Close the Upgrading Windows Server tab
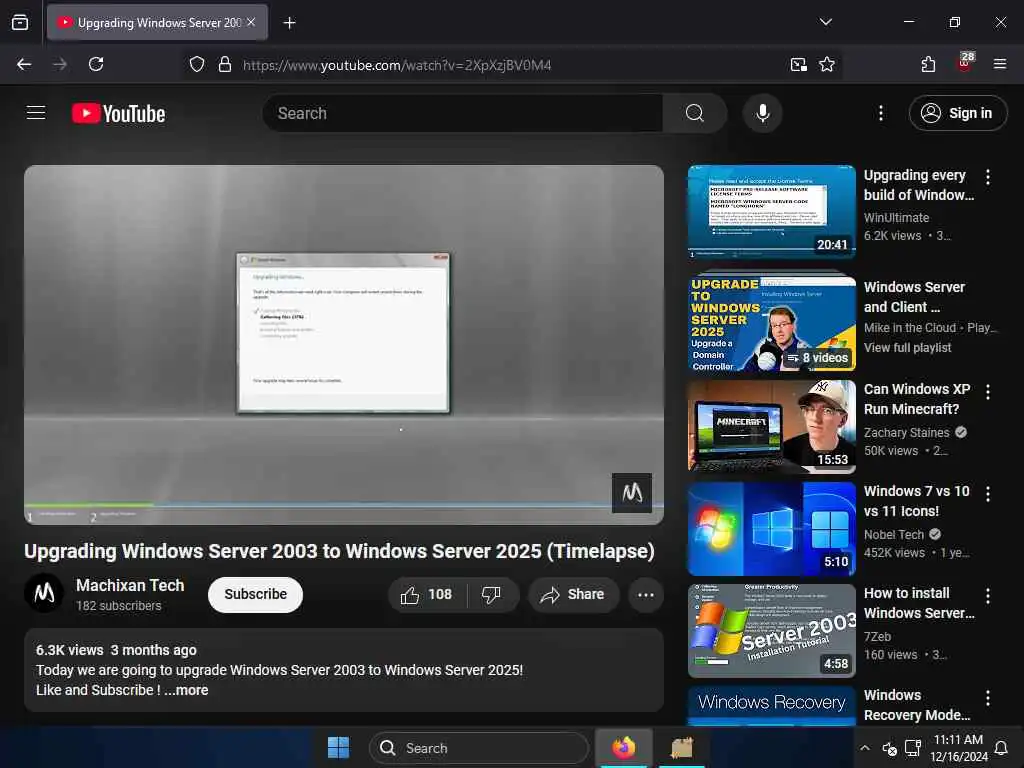This screenshot has width=1024, height=768. click(x=251, y=22)
